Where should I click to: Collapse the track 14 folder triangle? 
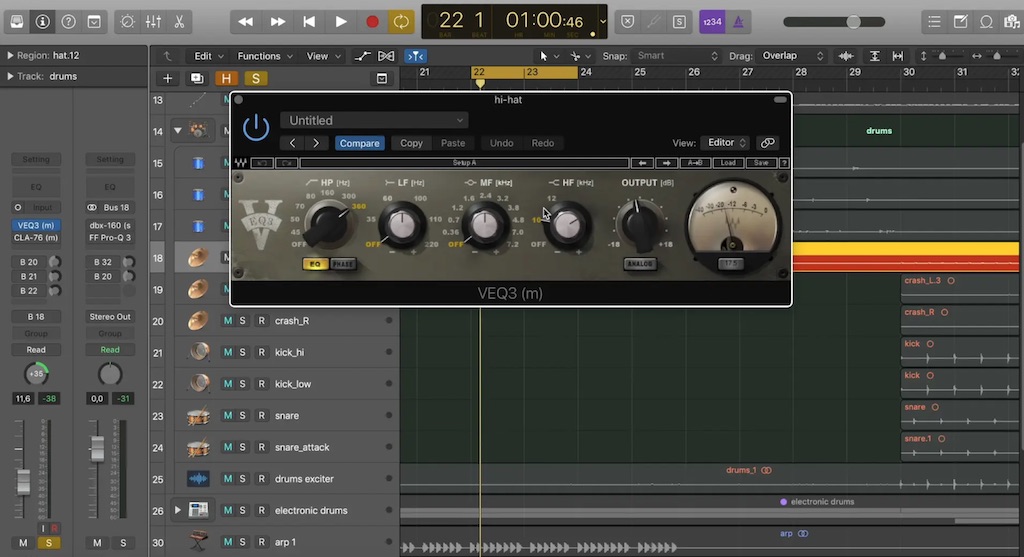(x=178, y=131)
